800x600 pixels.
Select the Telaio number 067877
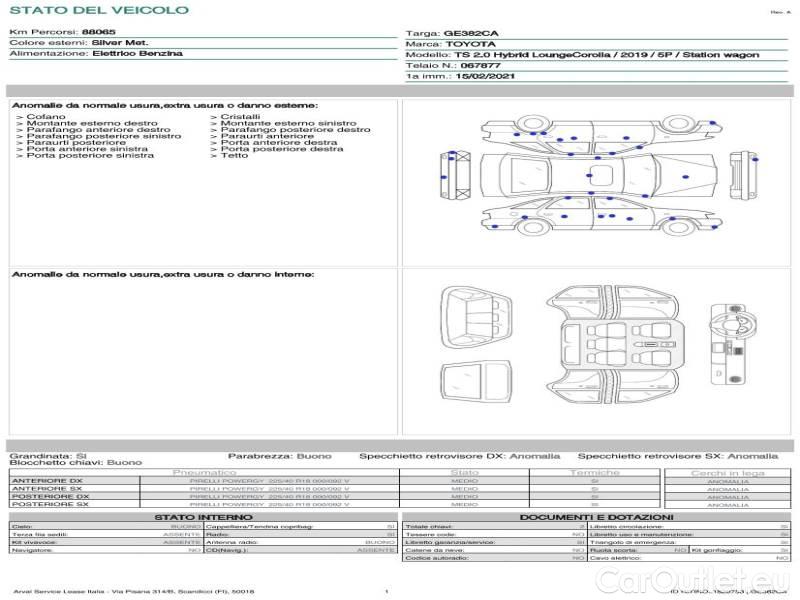click(480, 66)
